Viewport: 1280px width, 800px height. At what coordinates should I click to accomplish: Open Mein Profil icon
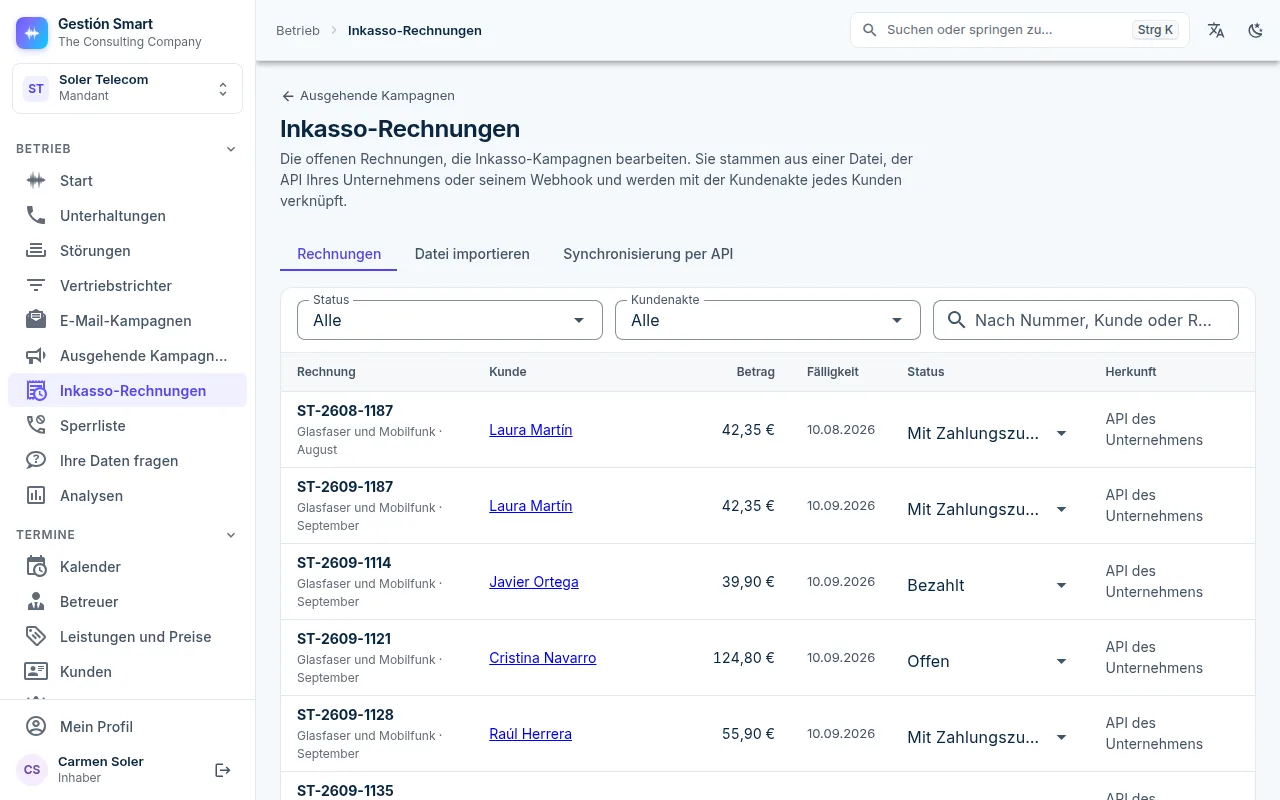pyautogui.click(x=36, y=727)
